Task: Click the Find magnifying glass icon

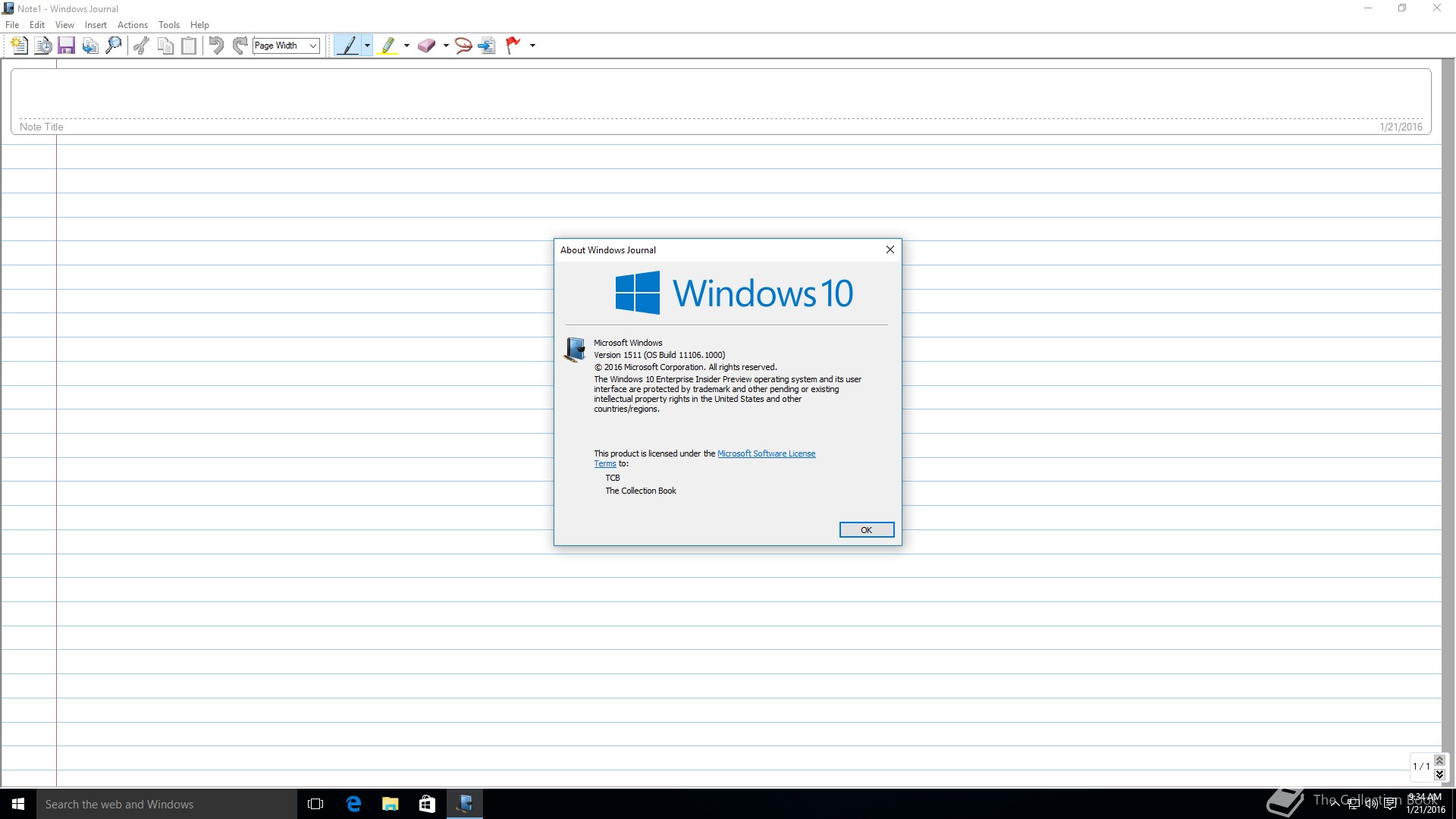Action: point(114,45)
